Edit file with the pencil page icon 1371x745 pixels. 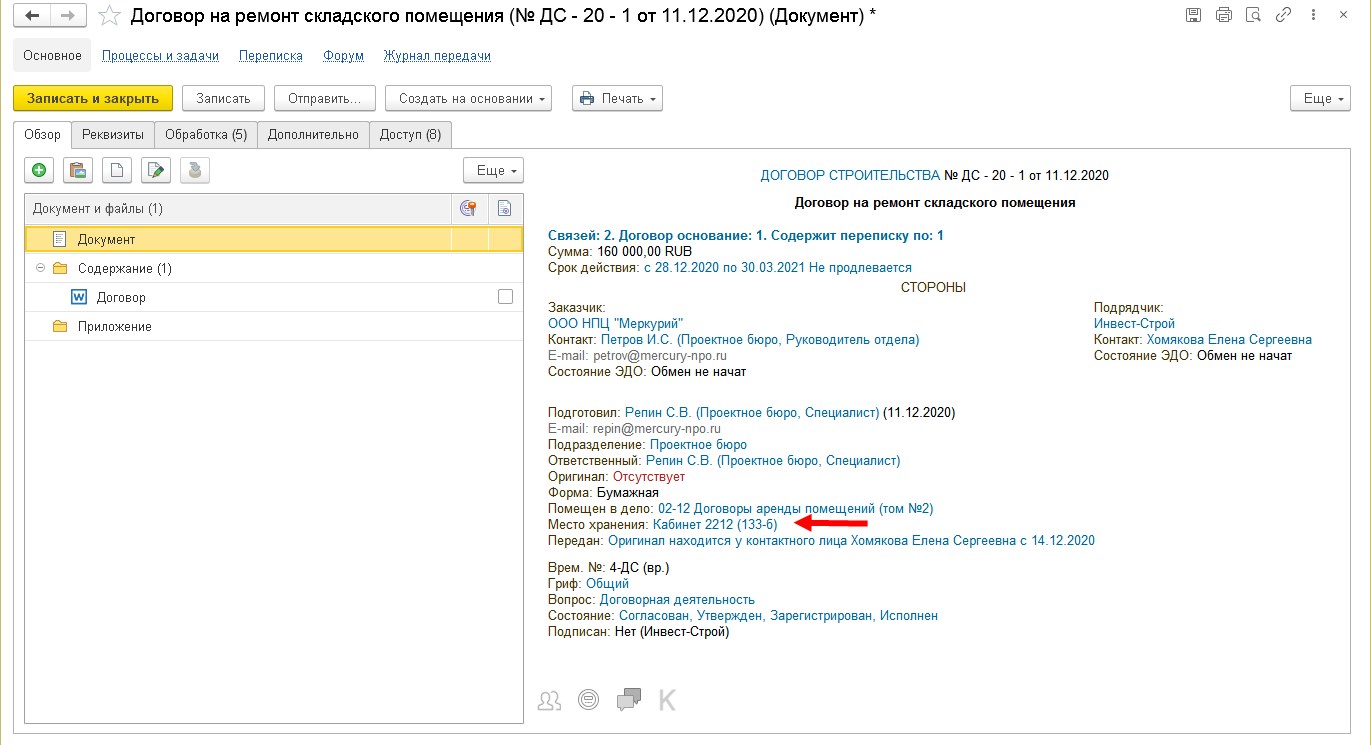pos(156,171)
